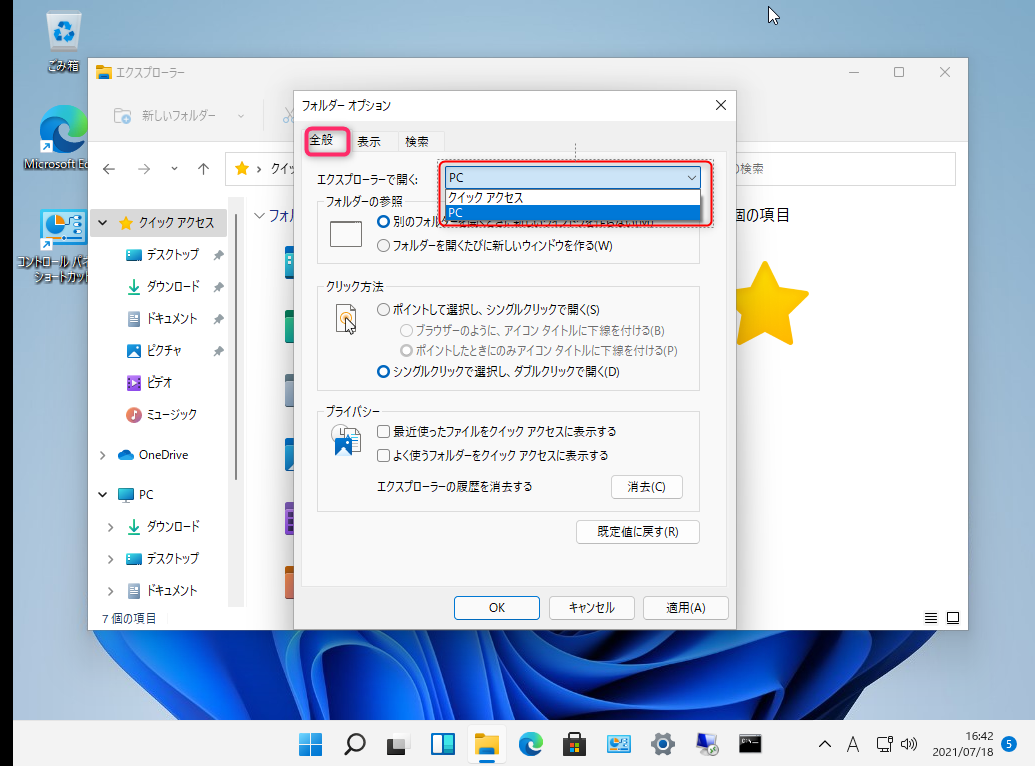Click キャンセル in Folder Options
1035x766 pixels.
(x=591, y=608)
